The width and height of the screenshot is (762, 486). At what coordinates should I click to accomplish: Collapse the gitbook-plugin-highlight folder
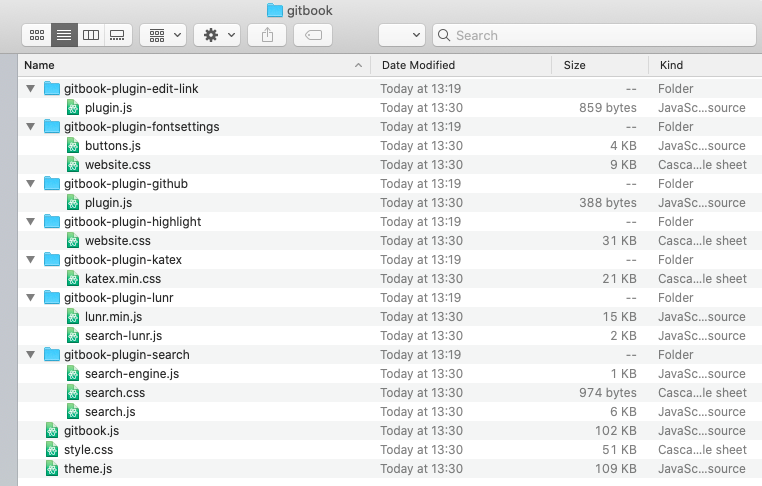(31, 222)
